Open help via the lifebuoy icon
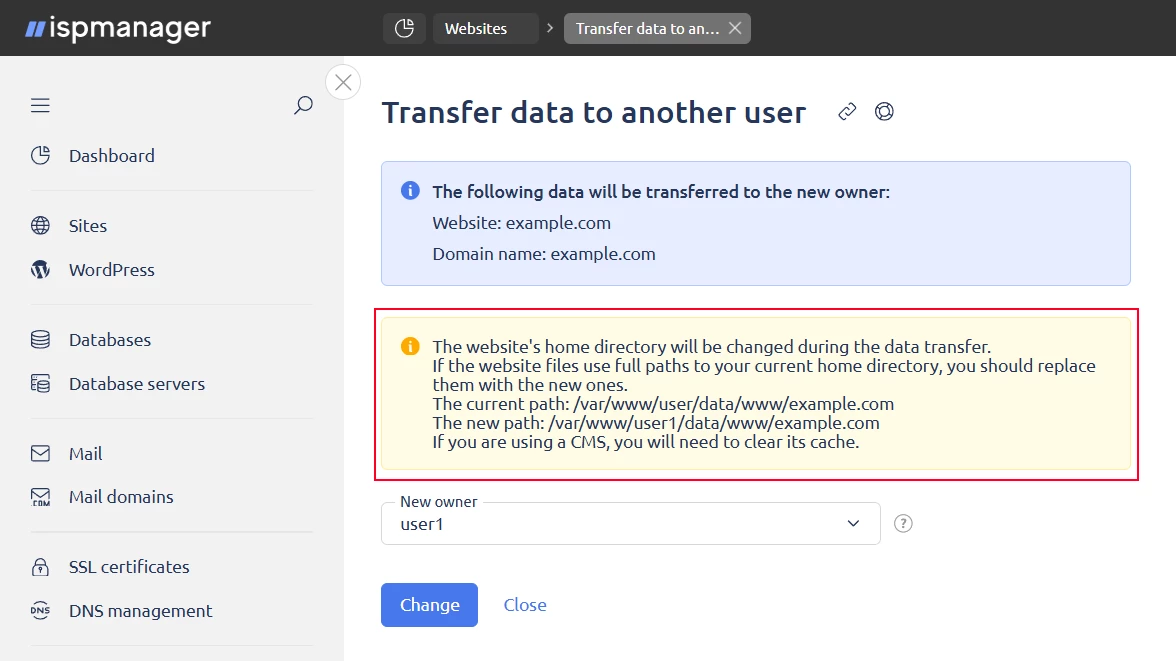This screenshot has width=1176, height=661. (x=884, y=112)
